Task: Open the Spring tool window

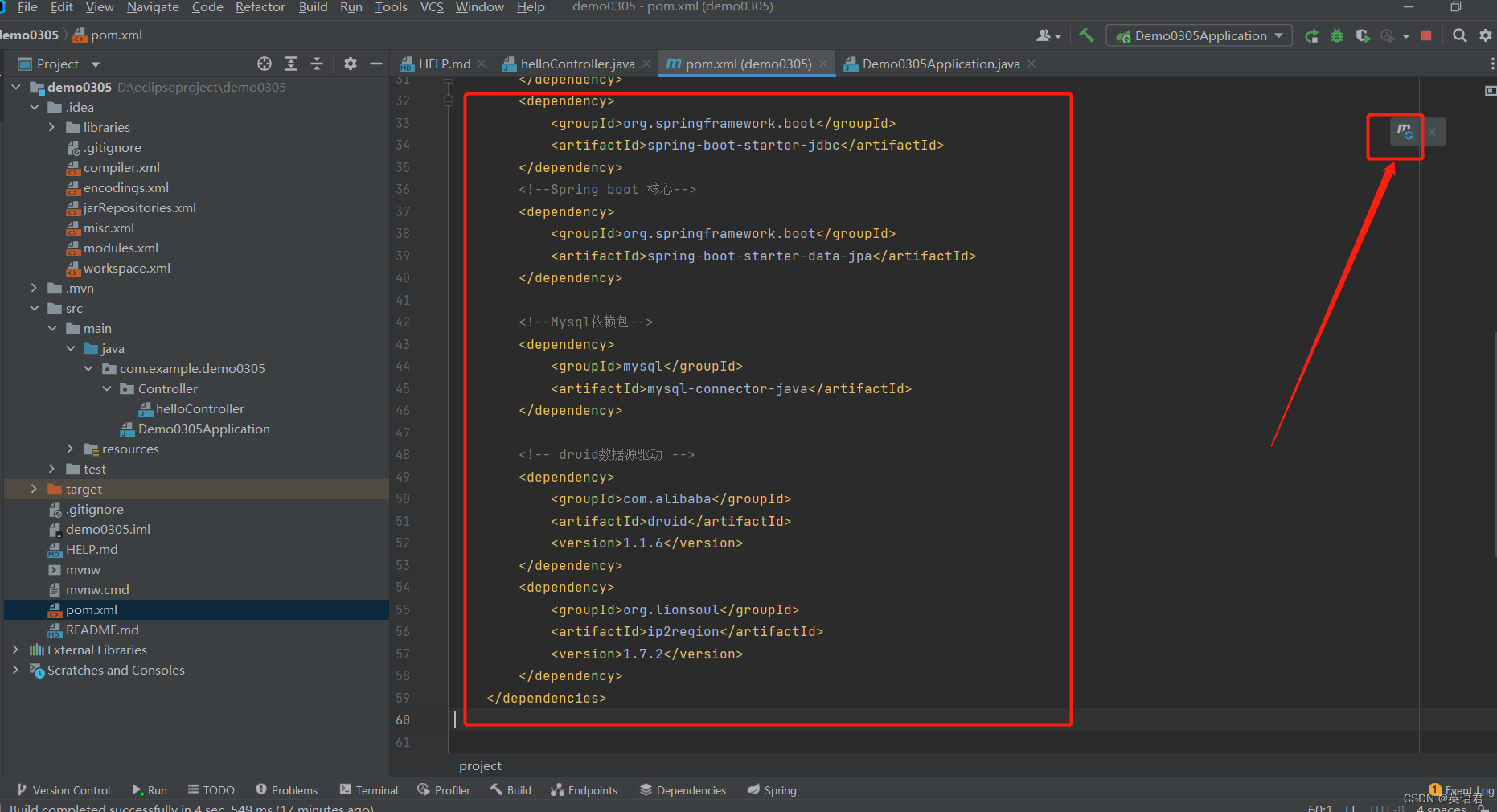Action: tap(772, 790)
